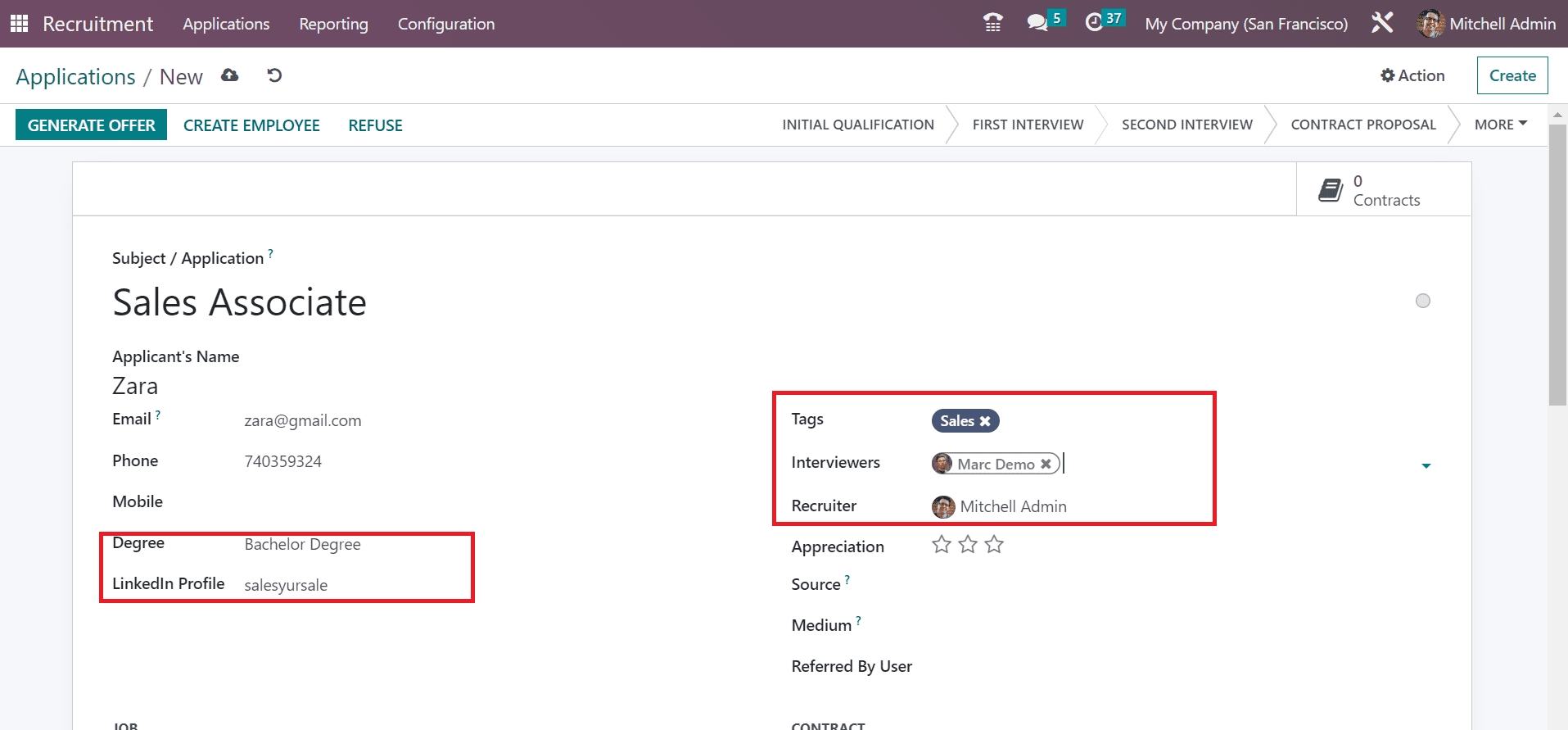This screenshot has height=730, width=1568.
Task: Click the REFUSE button
Action: (375, 125)
